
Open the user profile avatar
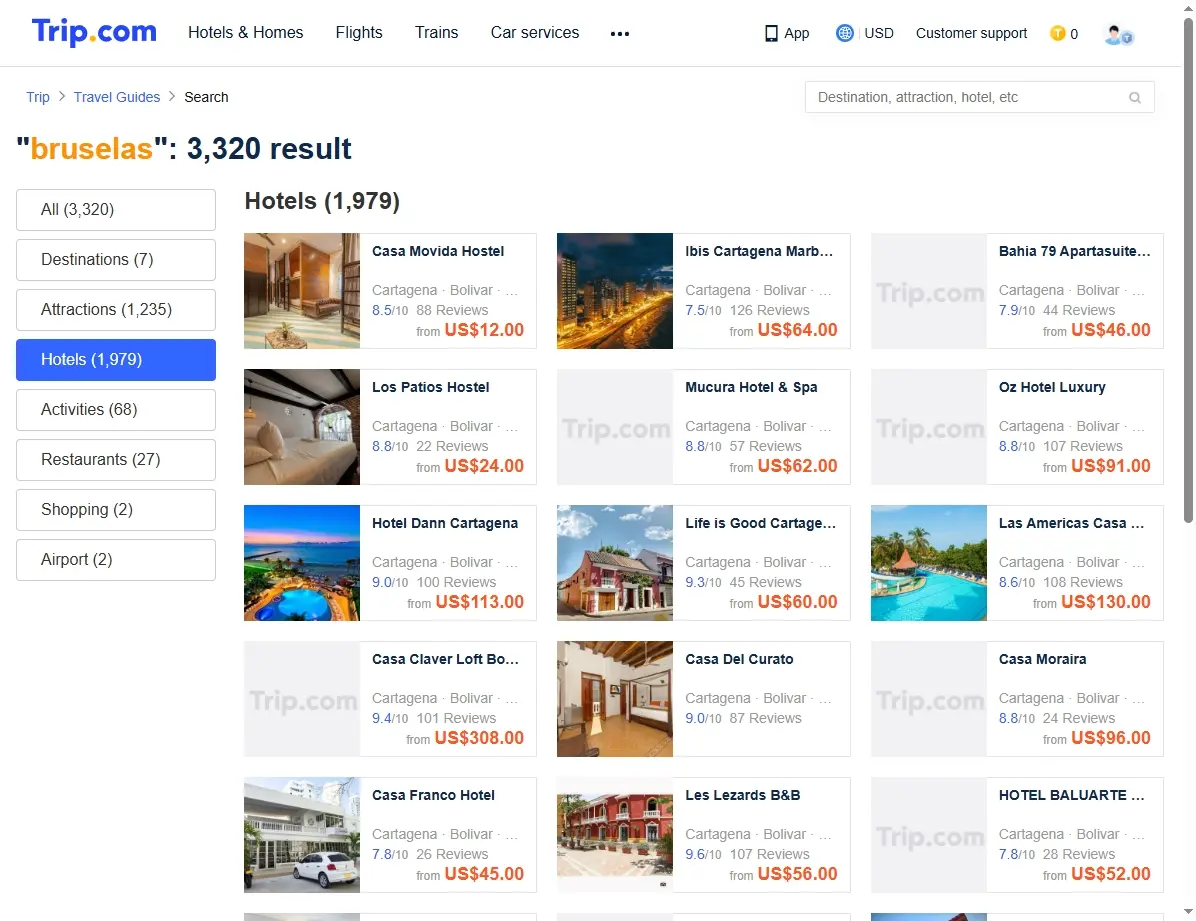pos(1118,34)
